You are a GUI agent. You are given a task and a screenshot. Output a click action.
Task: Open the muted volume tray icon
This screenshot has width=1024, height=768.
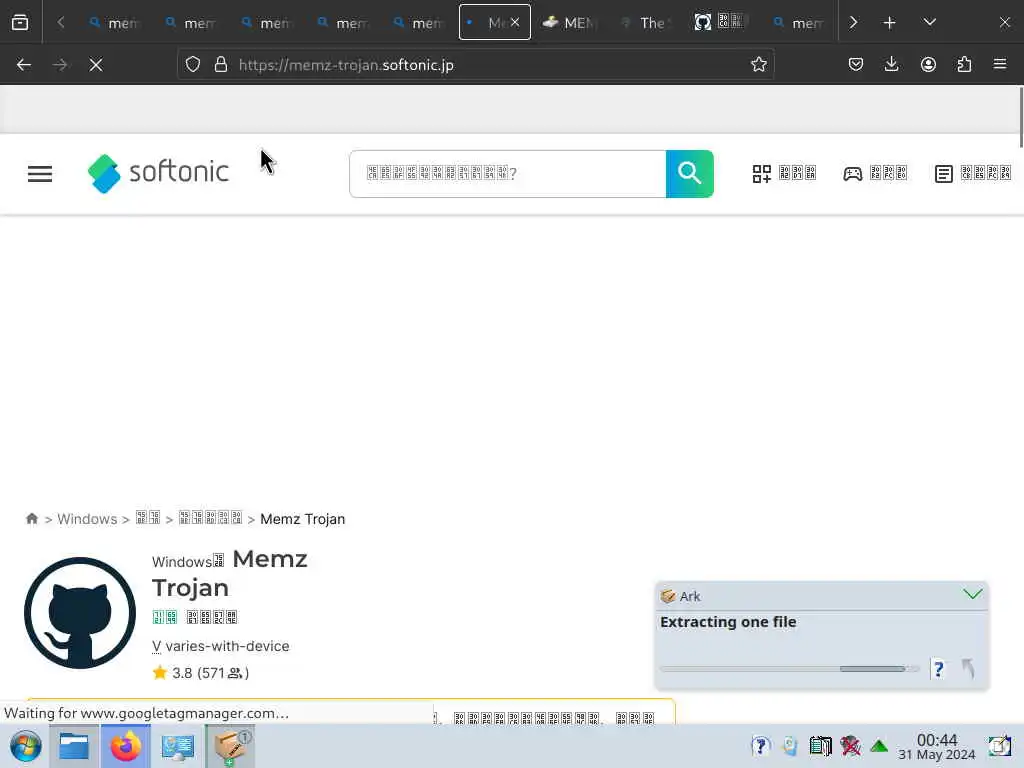click(x=850, y=746)
